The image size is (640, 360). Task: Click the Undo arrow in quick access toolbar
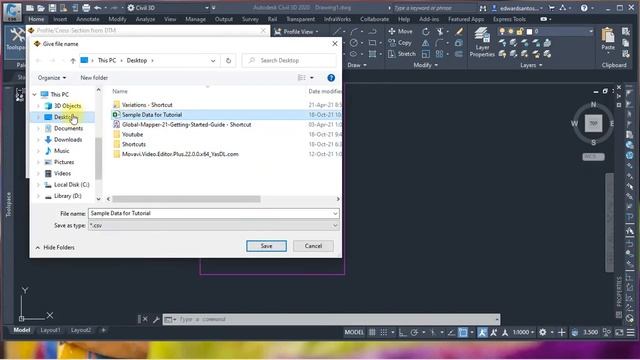(97, 8)
